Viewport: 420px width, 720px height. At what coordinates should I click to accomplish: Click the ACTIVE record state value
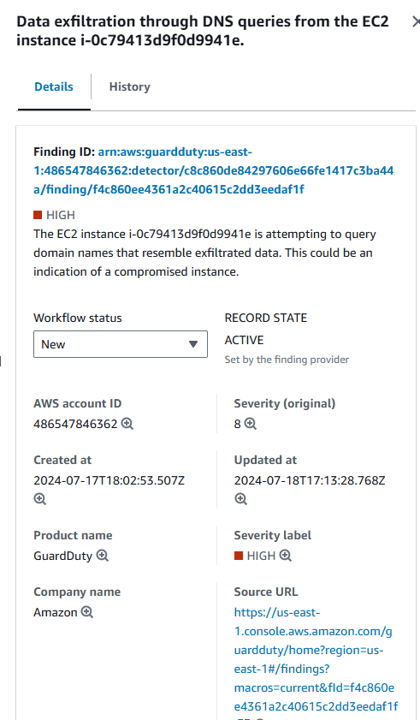click(x=244, y=340)
